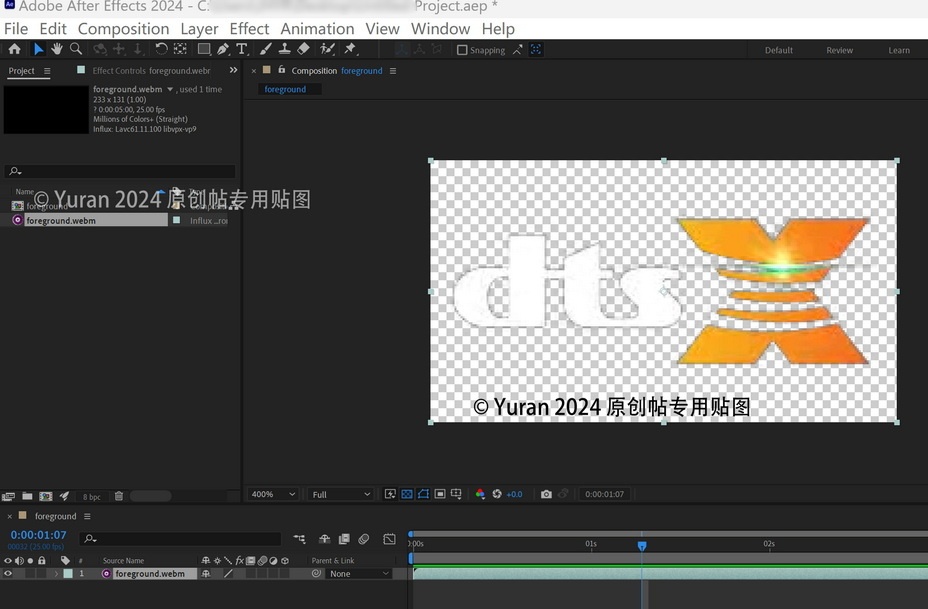Image resolution: width=928 pixels, height=609 pixels.
Task: Take a snapshot with the camera icon
Action: pos(546,494)
